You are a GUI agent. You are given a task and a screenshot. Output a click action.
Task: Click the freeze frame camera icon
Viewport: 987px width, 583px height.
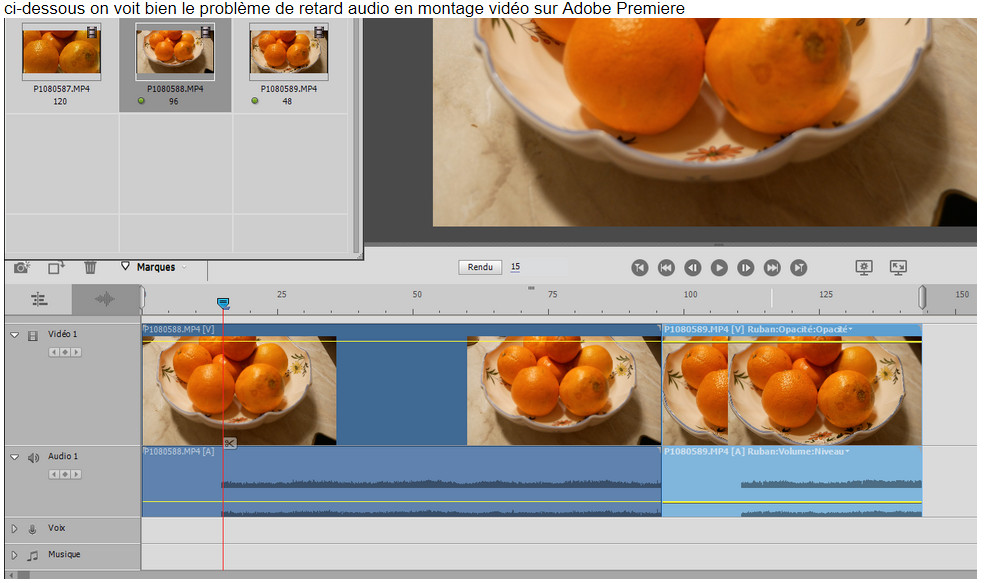tap(22, 267)
